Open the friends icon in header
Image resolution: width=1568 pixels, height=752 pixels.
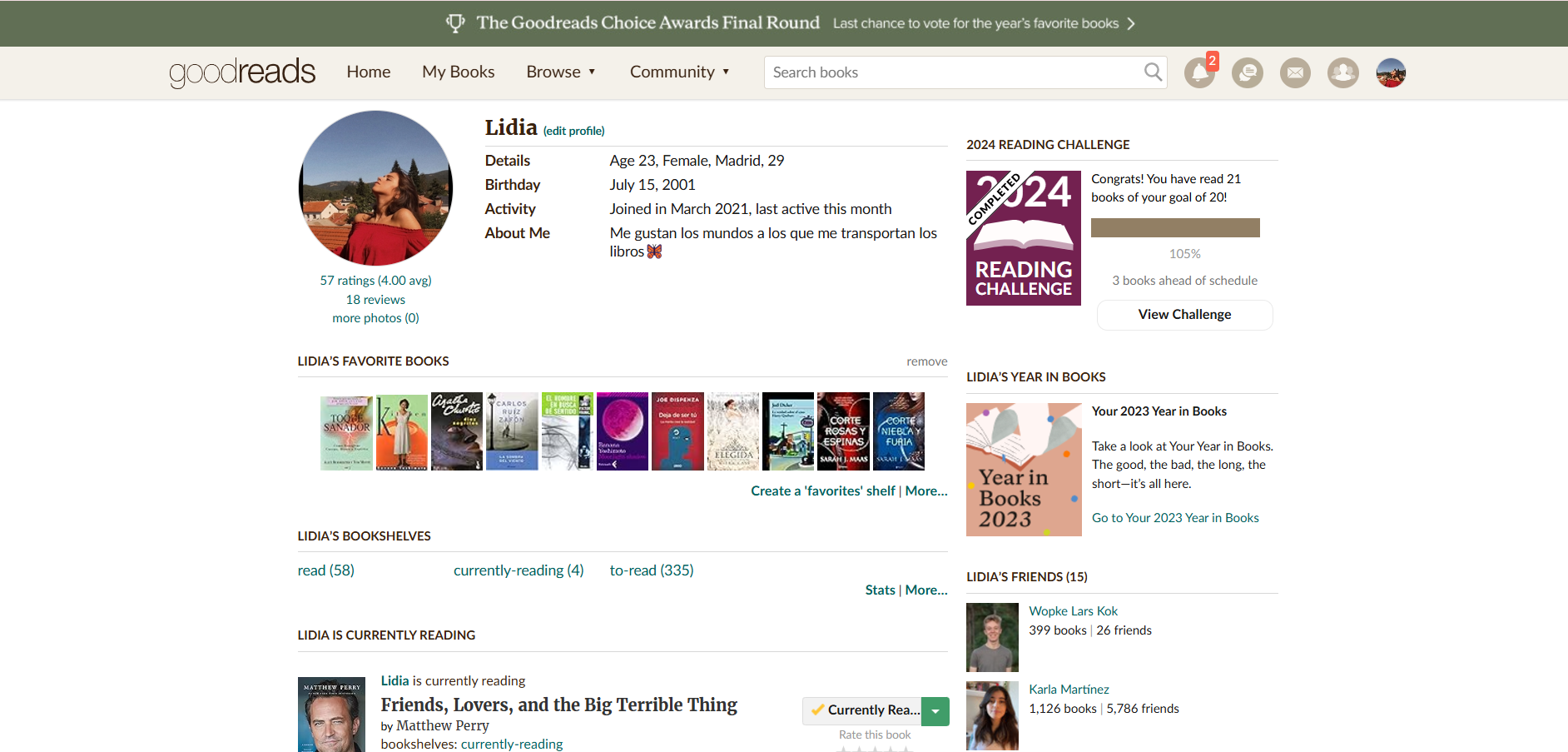tap(1343, 73)
